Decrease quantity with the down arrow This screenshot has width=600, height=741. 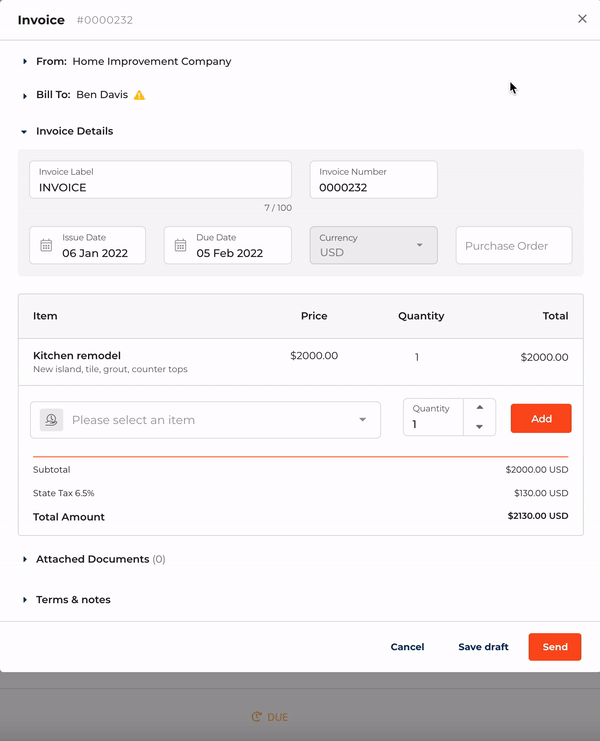(480, 427)
